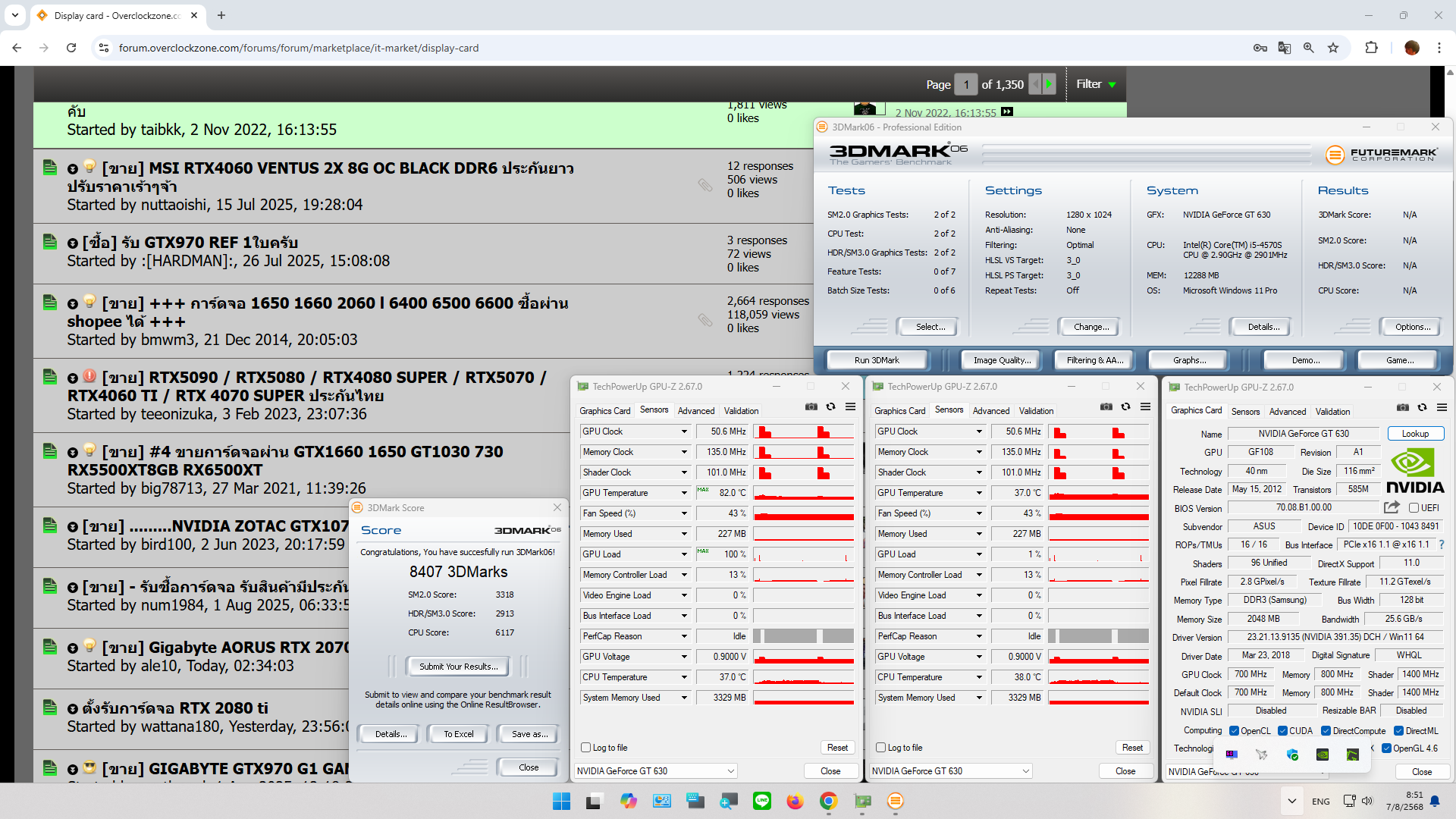Click the Firefox icon on taskbar
Screen dimensions: 1456x819
point(795,801)
